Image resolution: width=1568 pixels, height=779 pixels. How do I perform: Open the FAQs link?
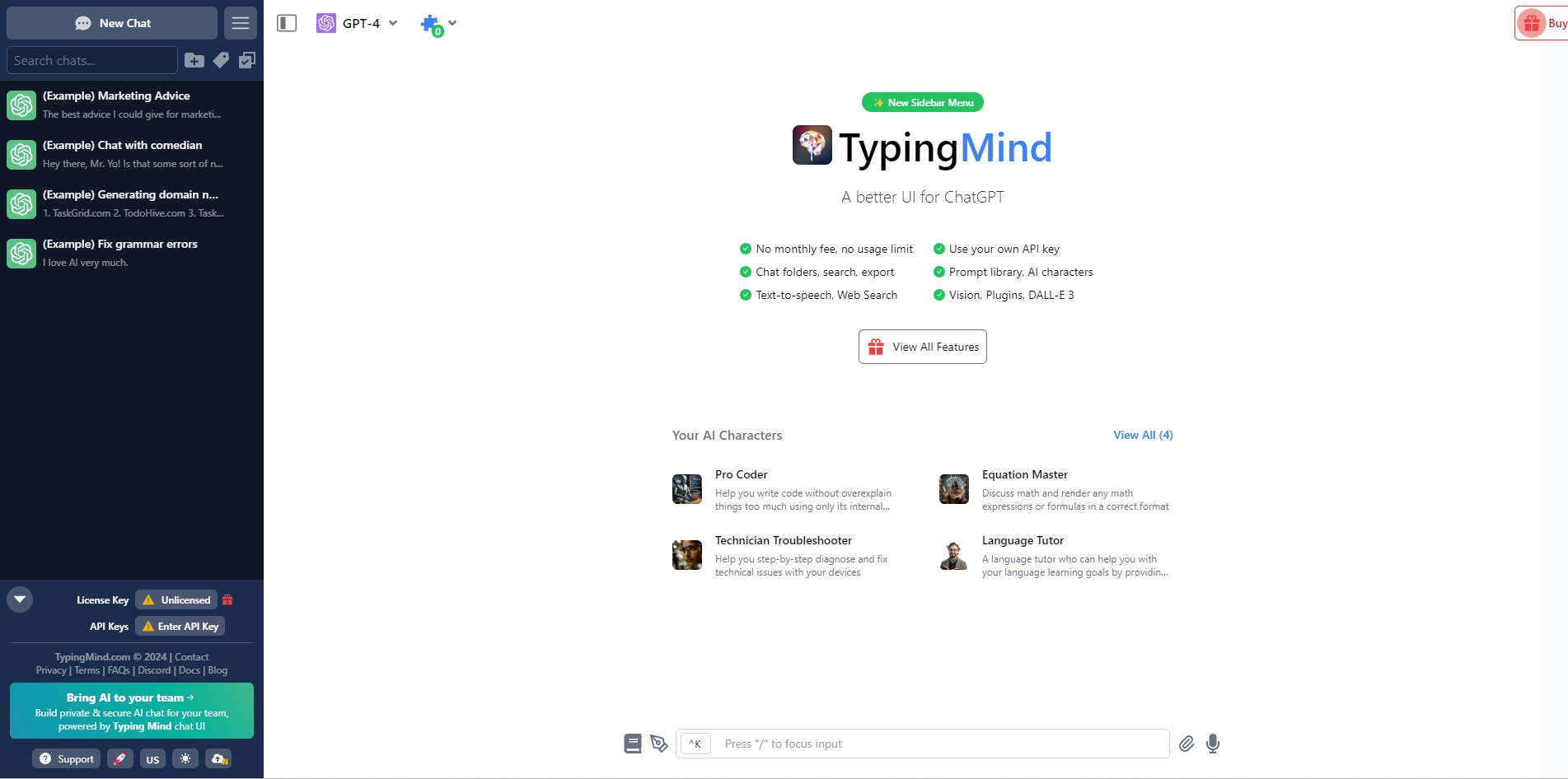(119, 670)
